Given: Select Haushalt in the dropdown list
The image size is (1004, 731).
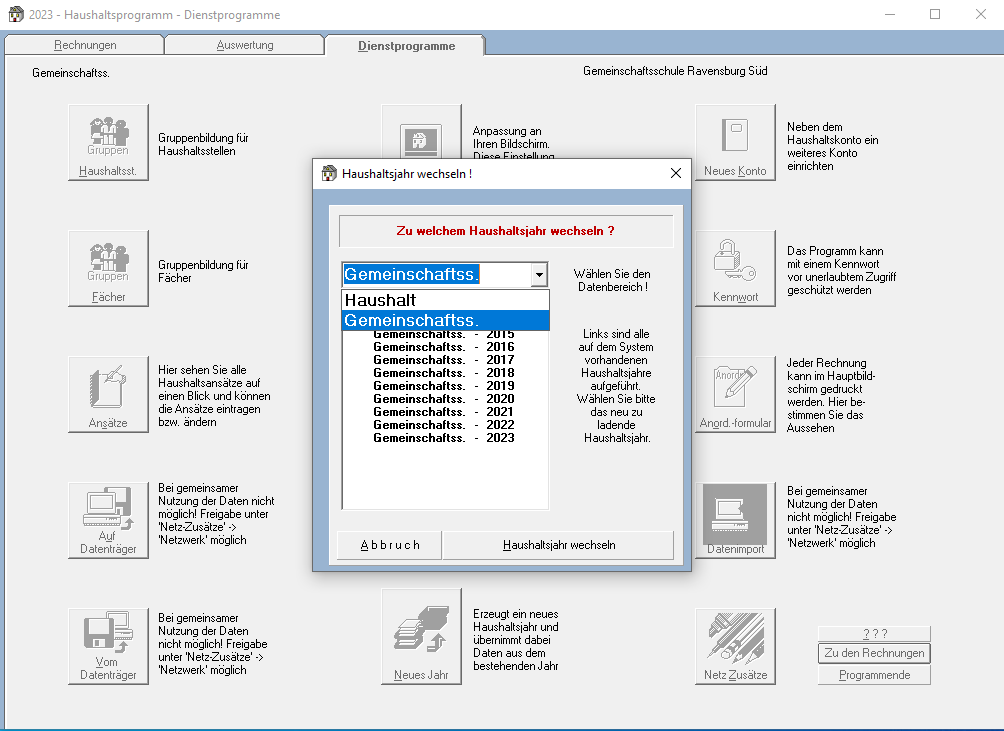Looking at the screenshot, I should [x=445, y=300].
